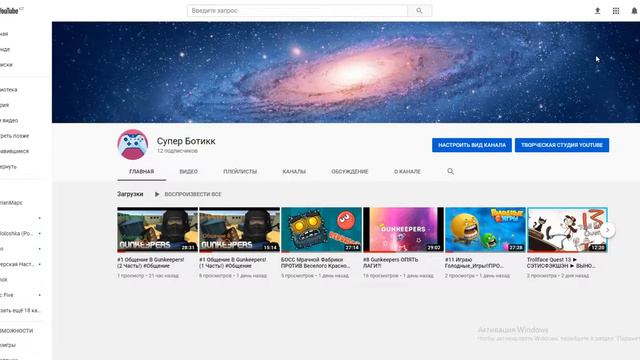Click the upload video arrow icon
The image size is (640, 360).
[x=597, y=11]
